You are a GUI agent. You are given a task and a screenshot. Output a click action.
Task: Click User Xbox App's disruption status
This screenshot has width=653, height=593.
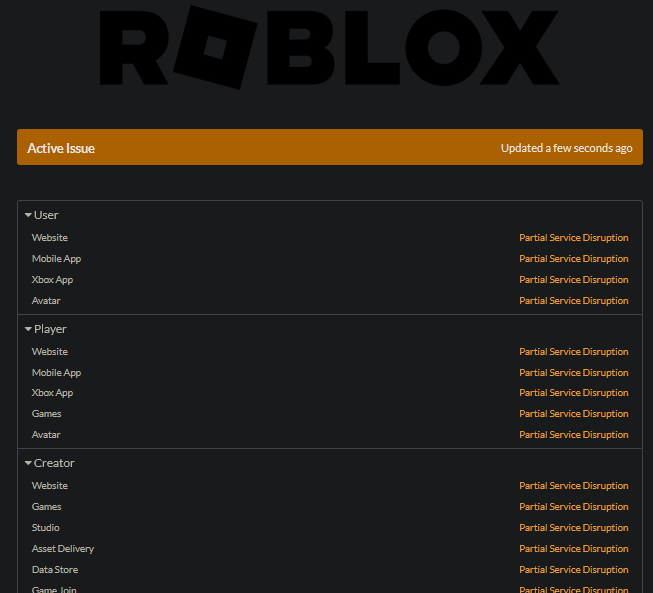[573, 279]
